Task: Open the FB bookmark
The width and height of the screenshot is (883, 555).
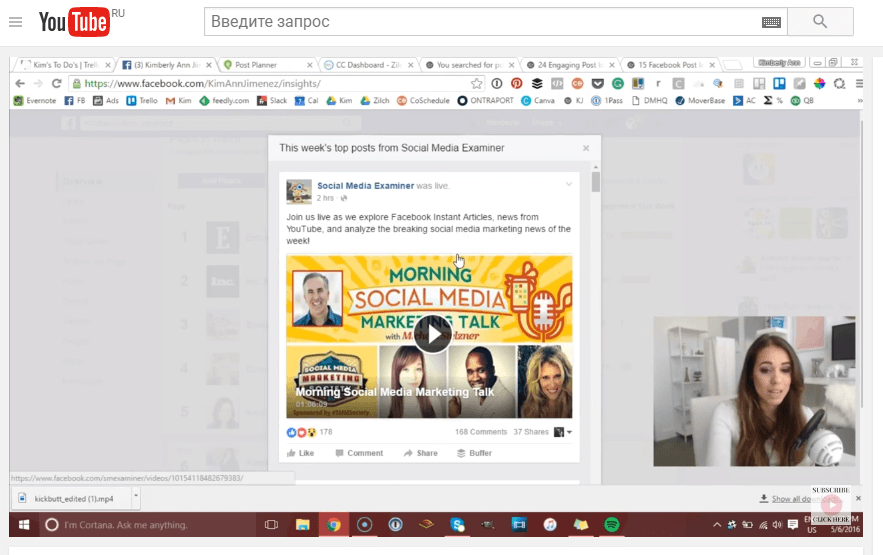Action: point(74,101)
